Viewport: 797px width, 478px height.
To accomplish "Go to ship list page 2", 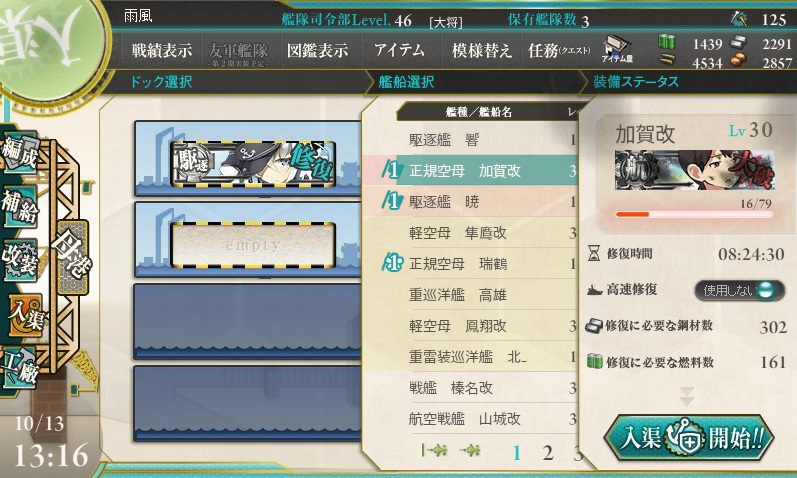I will pos(547,452).
